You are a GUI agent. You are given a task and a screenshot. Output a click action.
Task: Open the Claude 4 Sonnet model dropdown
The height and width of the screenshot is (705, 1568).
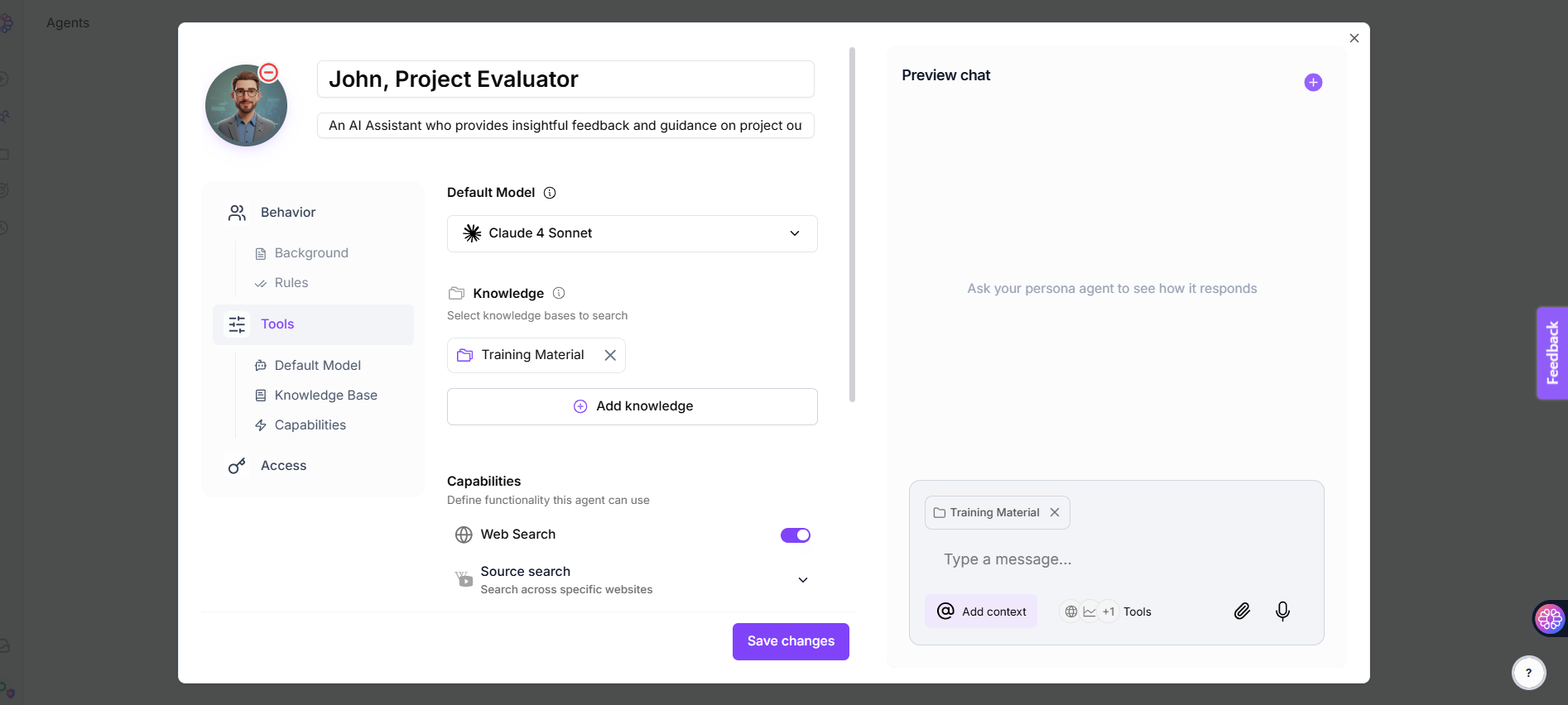click(632, 233)
